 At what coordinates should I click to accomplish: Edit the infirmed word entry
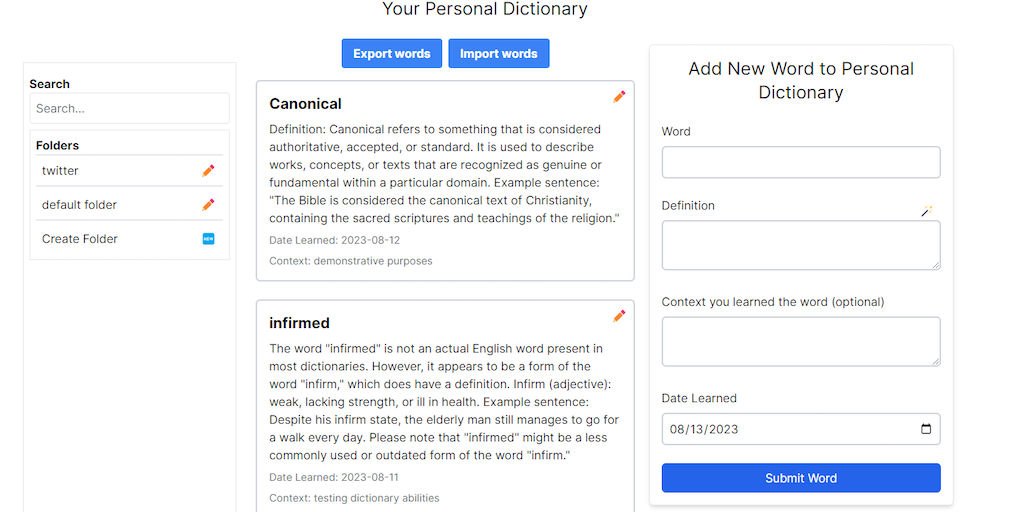click(x=619, y=316)
